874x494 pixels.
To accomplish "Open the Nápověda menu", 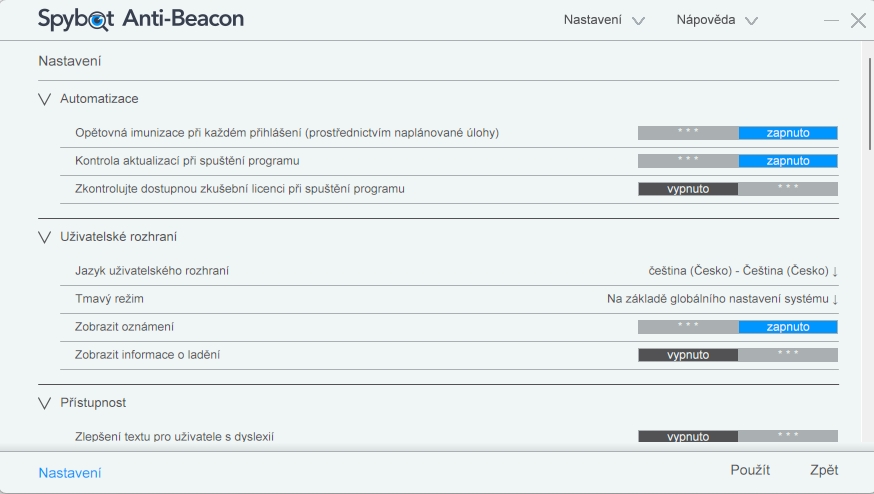I will [x=717, y=20].
